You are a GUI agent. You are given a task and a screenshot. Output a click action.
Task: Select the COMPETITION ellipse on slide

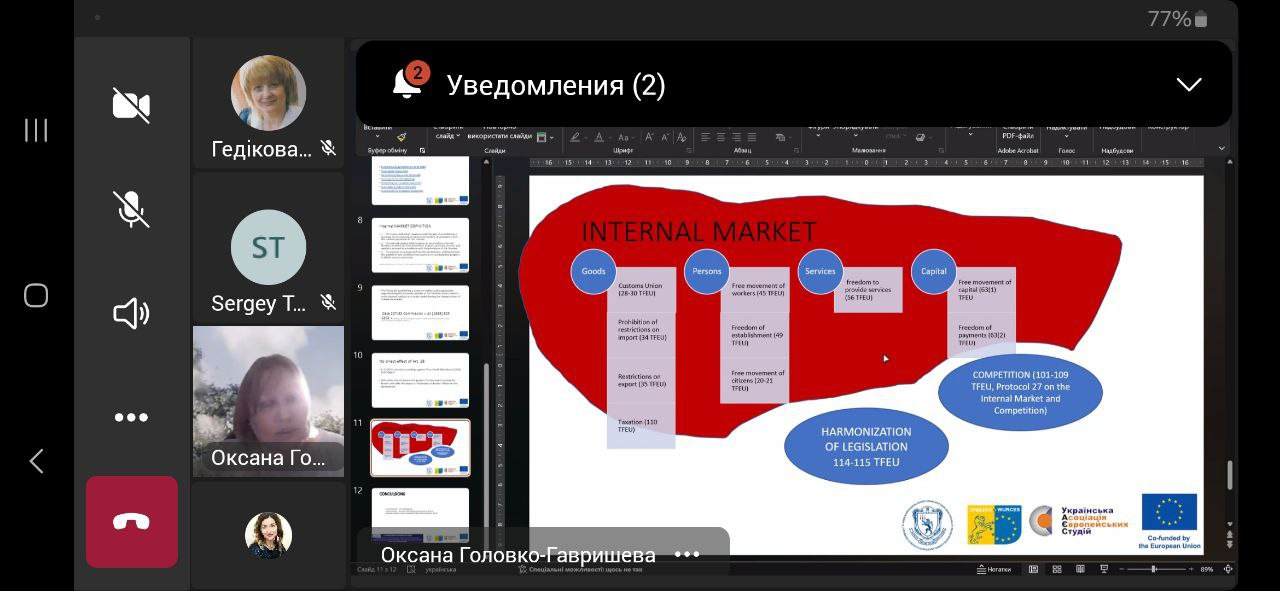coord(1020,392)
